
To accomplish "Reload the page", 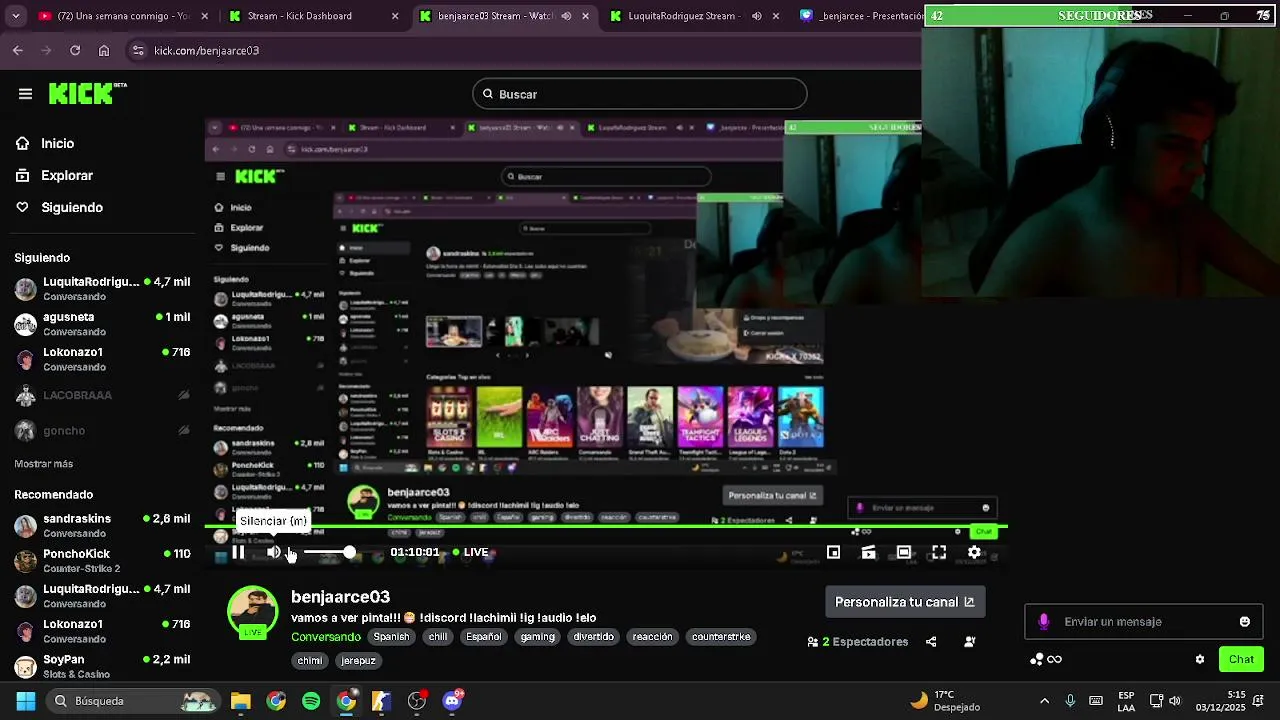I will (x=75, y=50).
